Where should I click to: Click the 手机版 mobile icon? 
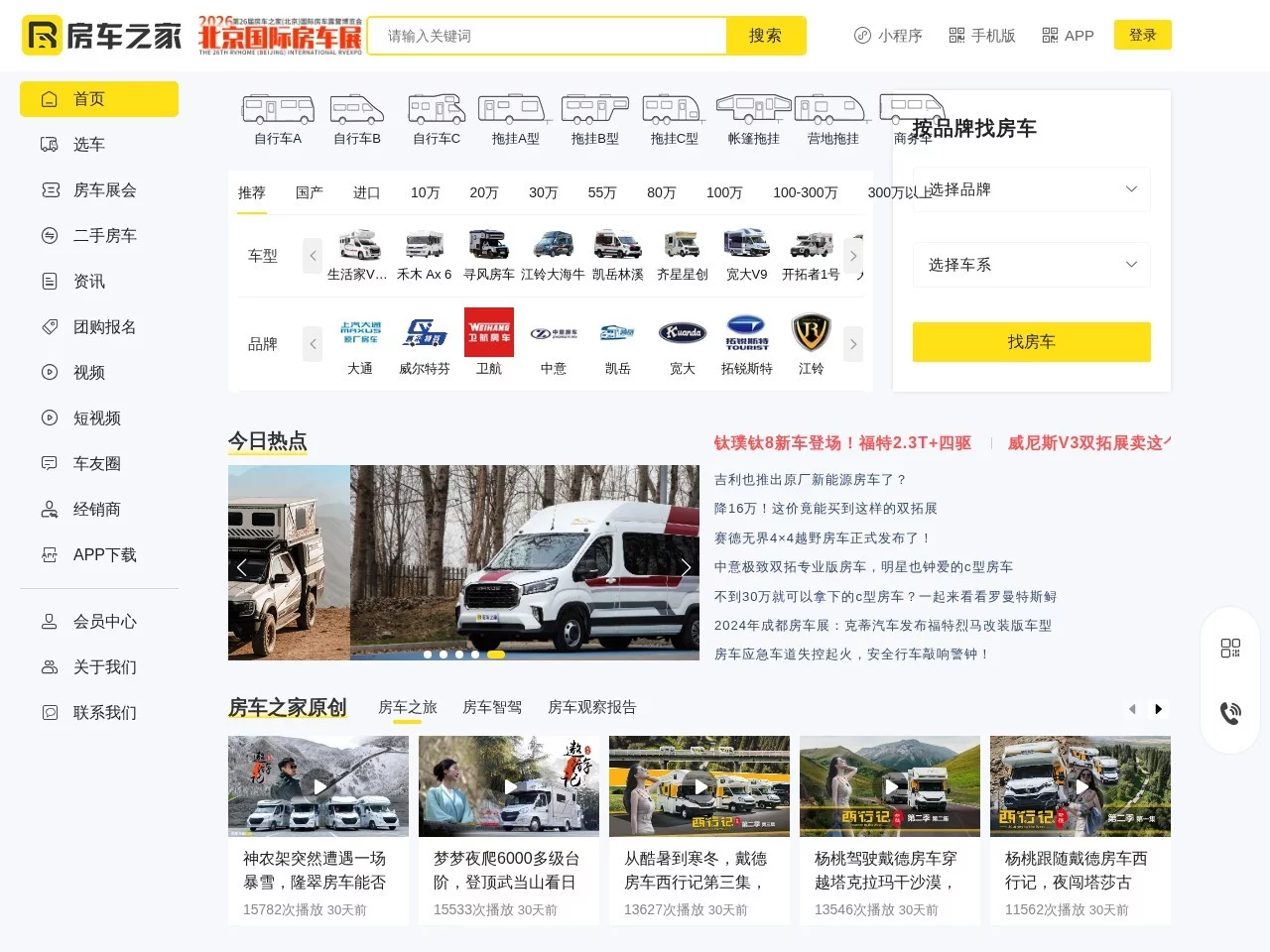coord(957,35)
